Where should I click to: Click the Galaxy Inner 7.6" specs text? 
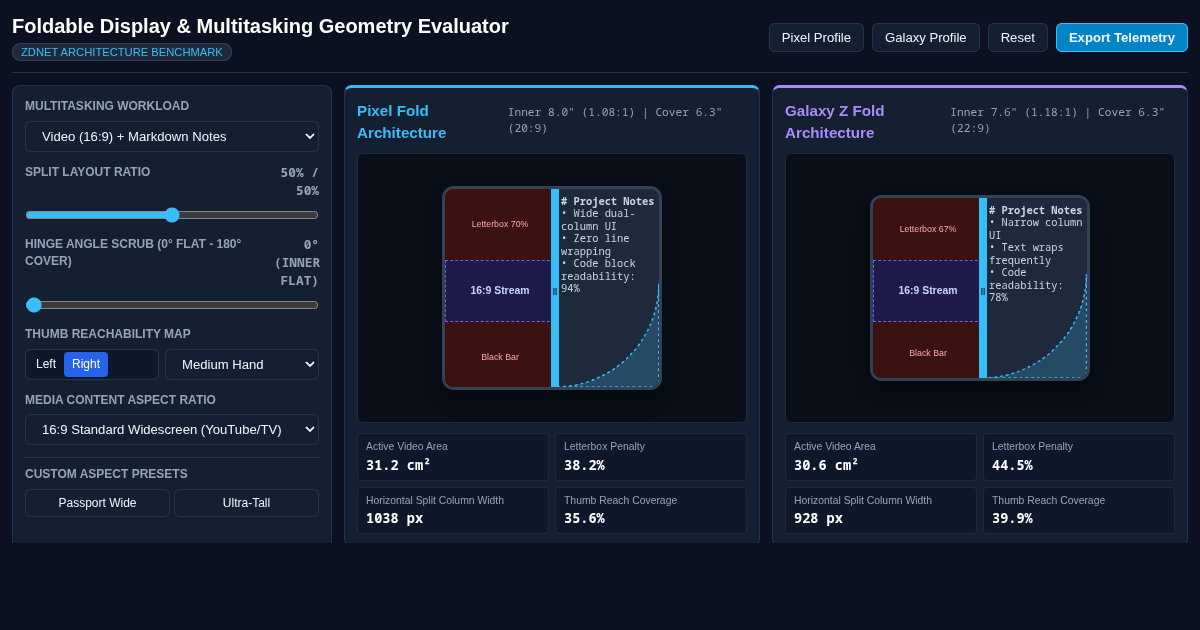pos(1058,120)
